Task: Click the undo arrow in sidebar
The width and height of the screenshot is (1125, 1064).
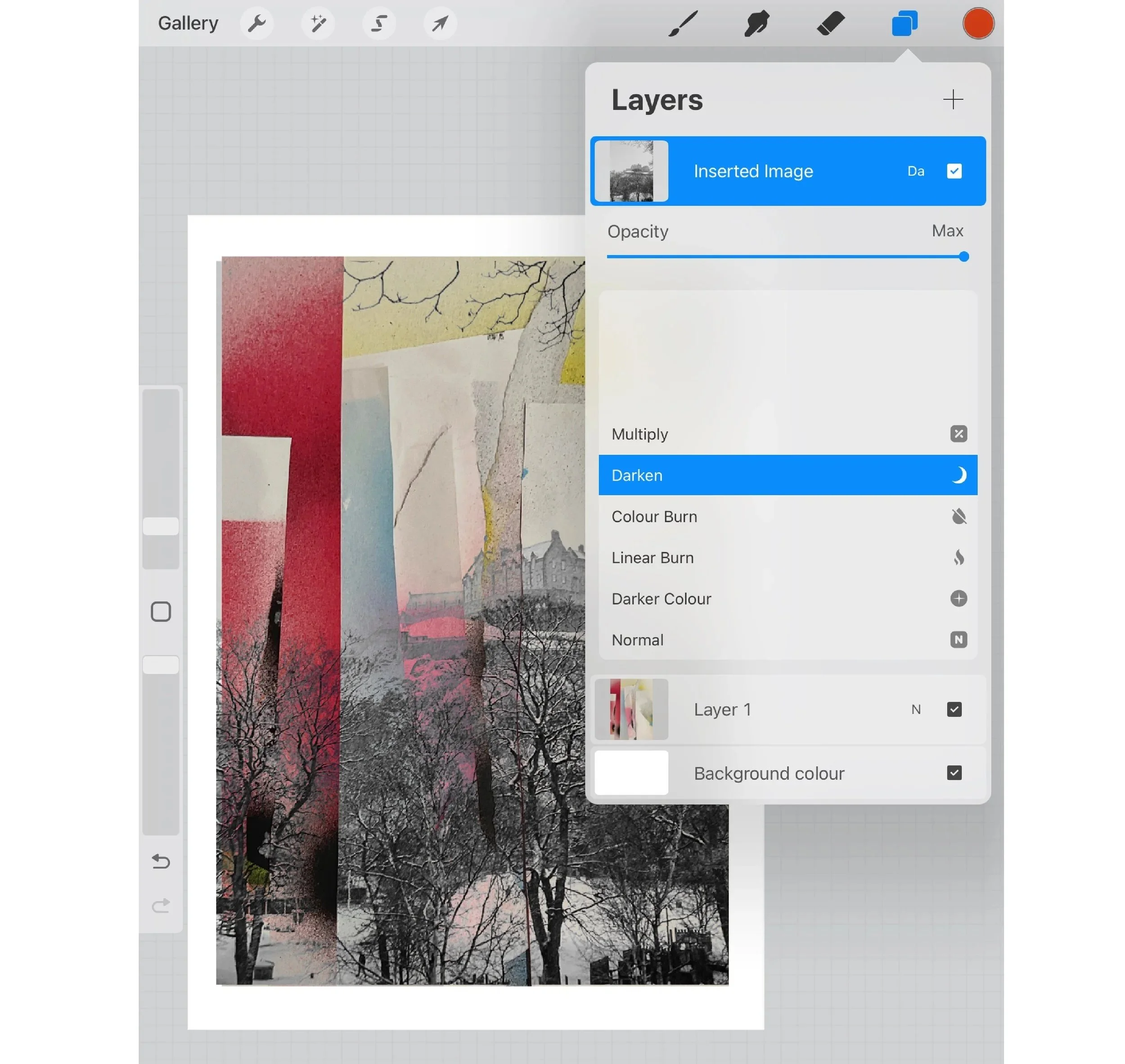Action: point(161,861)
